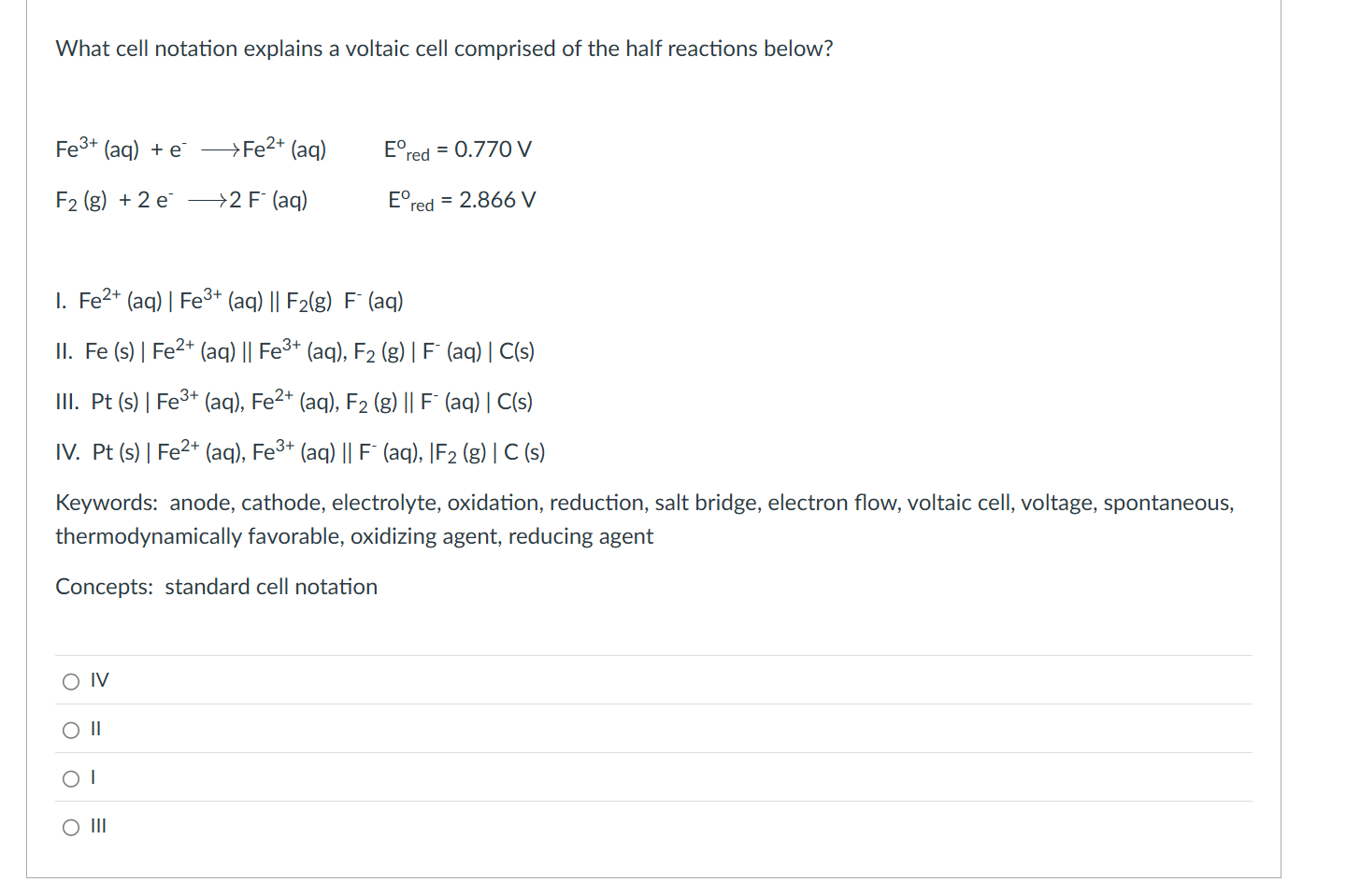
Task: Click the answer label IV
Action: point(98,680)
